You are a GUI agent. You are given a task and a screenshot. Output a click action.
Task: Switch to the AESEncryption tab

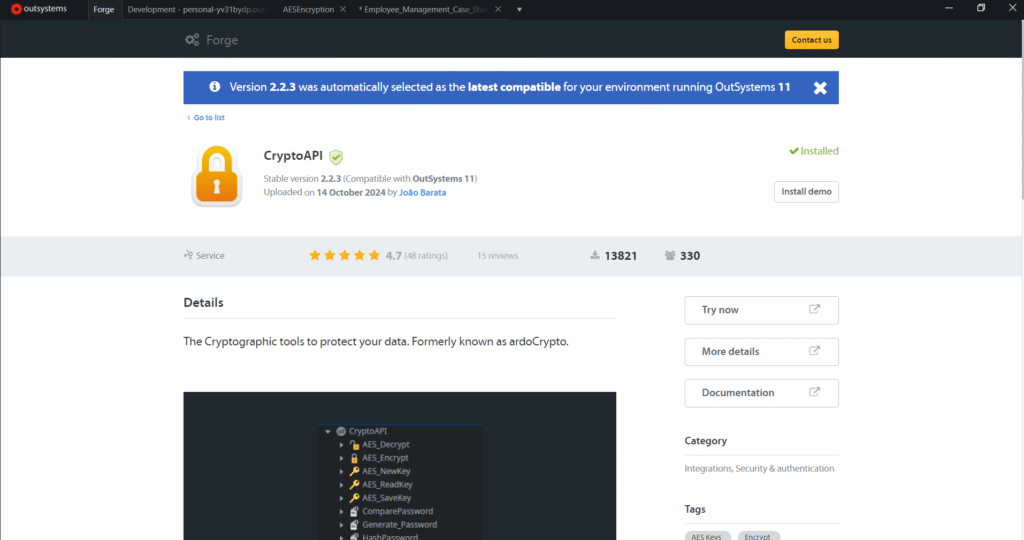(x=308, y=9)
